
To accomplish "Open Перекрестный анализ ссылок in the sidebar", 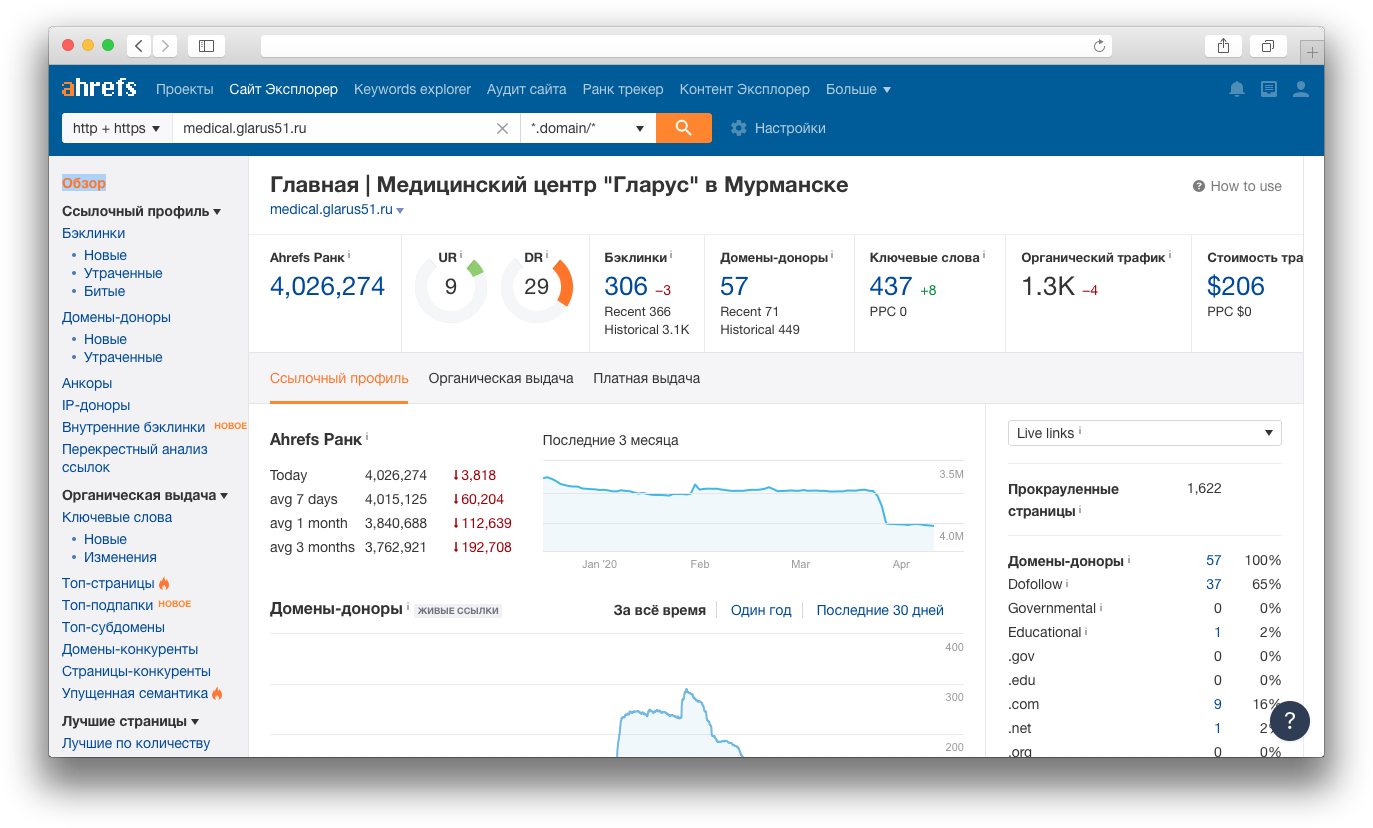I will click(x=135, y=458).
